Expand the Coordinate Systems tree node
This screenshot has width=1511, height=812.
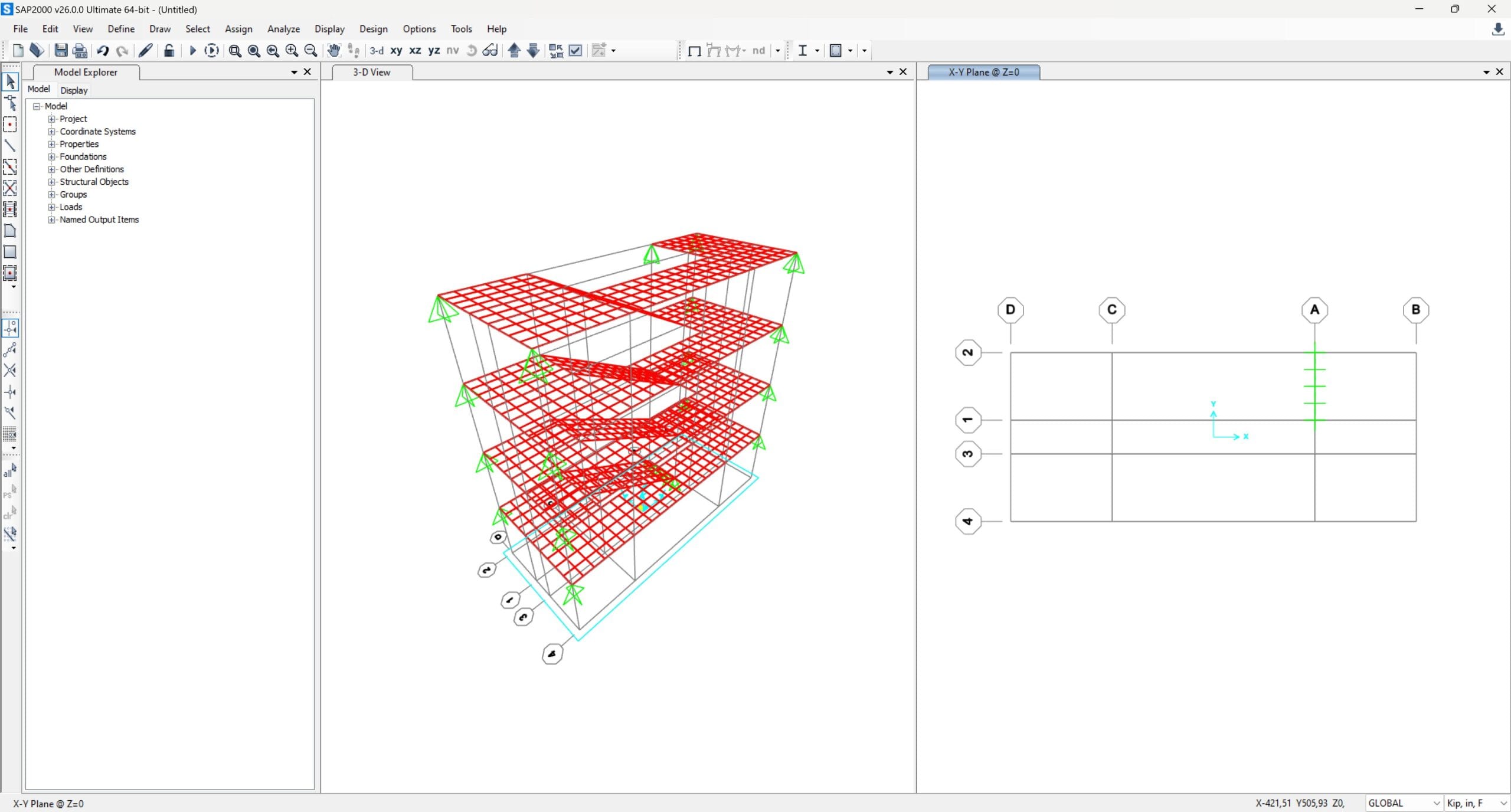[x=51, y=132]
